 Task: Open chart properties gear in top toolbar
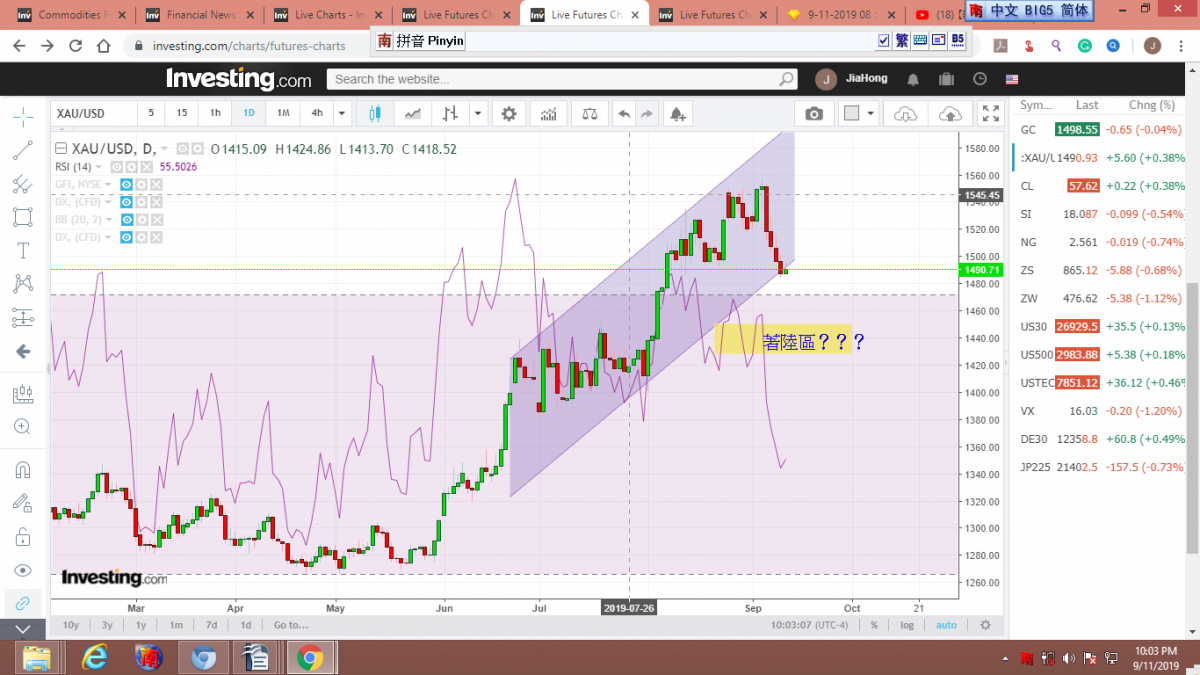(509, 114)
